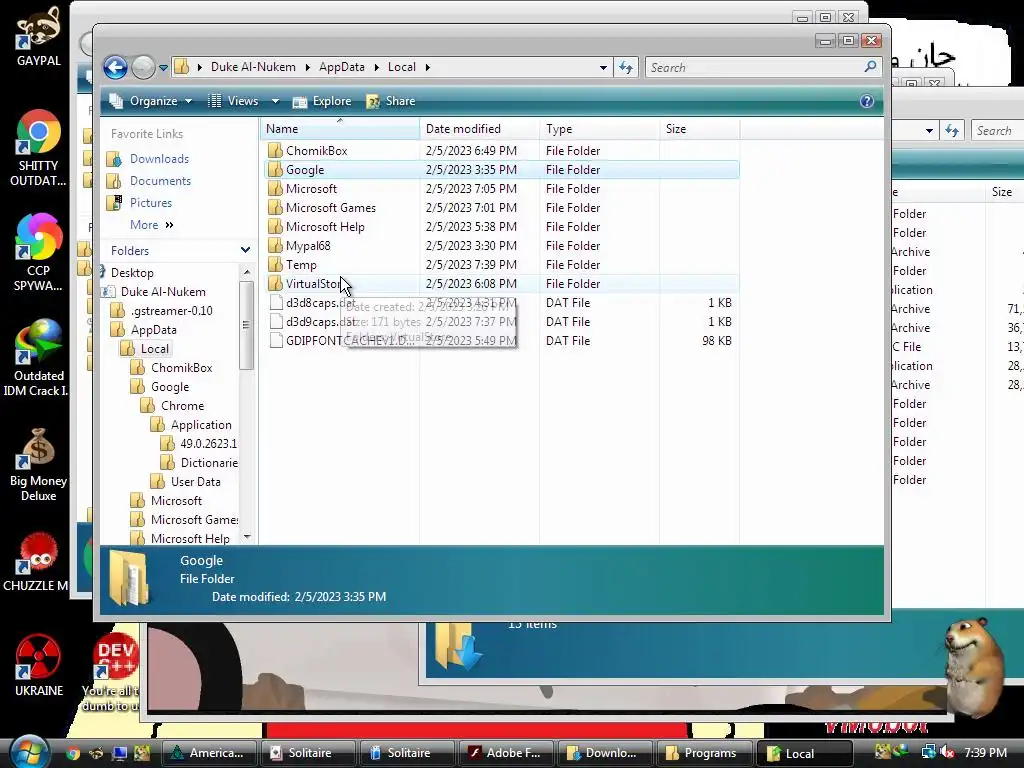Click the Refresh button beside the address bar

click(x=626, y=67)
